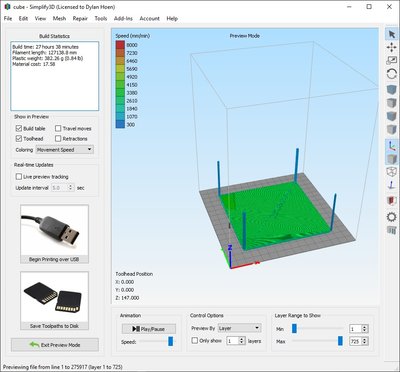Click Save Toolpaths to Disk button
This screenshot has height=372, width=400.
(x=54, y=326)
